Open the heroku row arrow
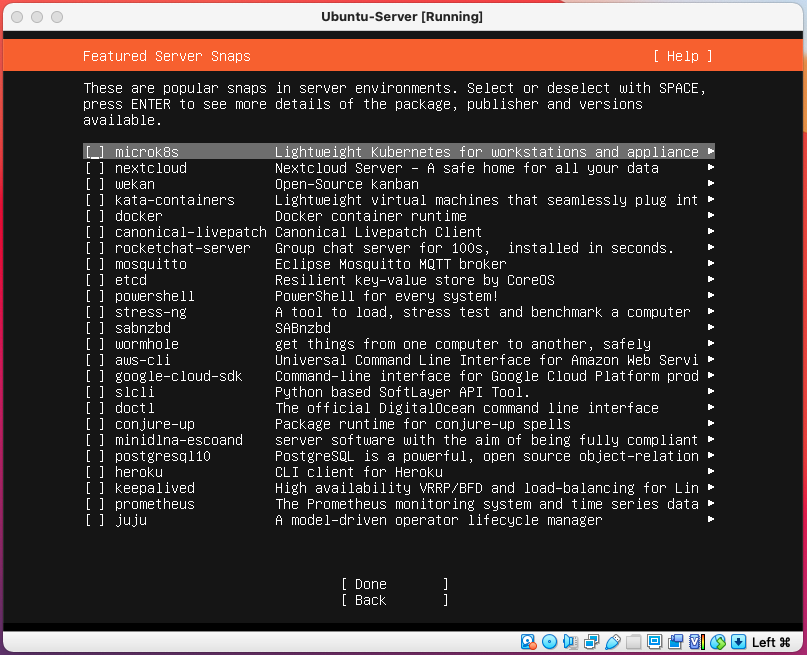 [x=711, y=471]
